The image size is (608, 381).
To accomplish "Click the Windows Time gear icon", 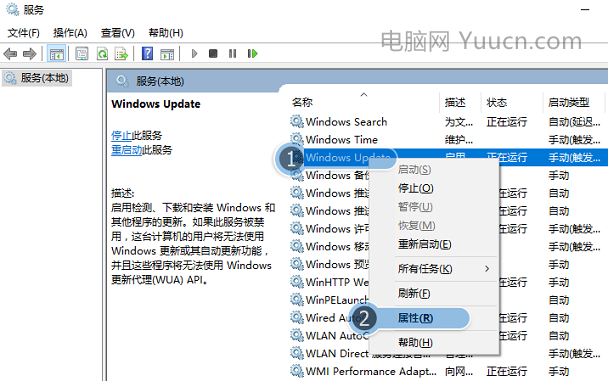I will 297,139.
